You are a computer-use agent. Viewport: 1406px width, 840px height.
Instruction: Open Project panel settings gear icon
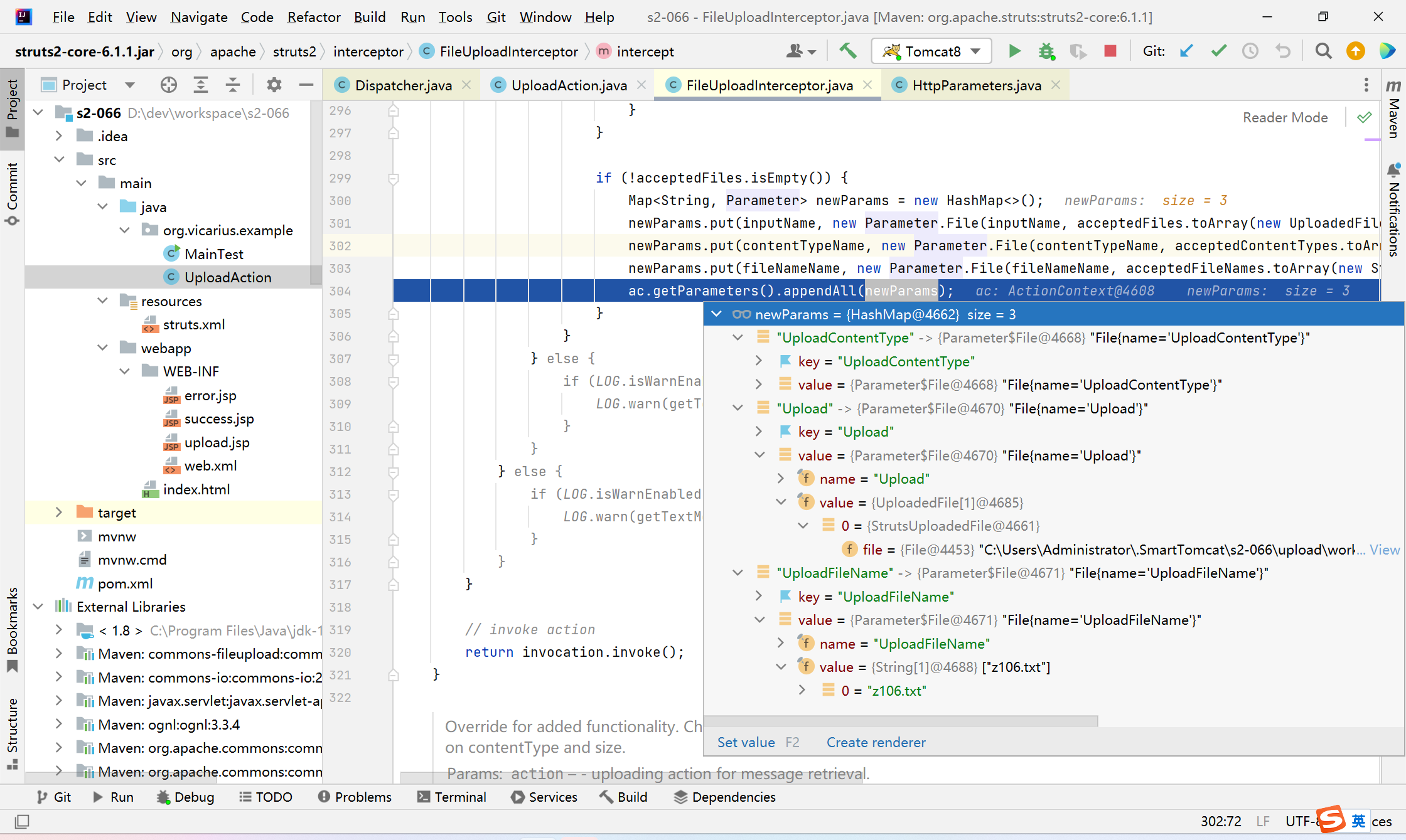point(274,85)
